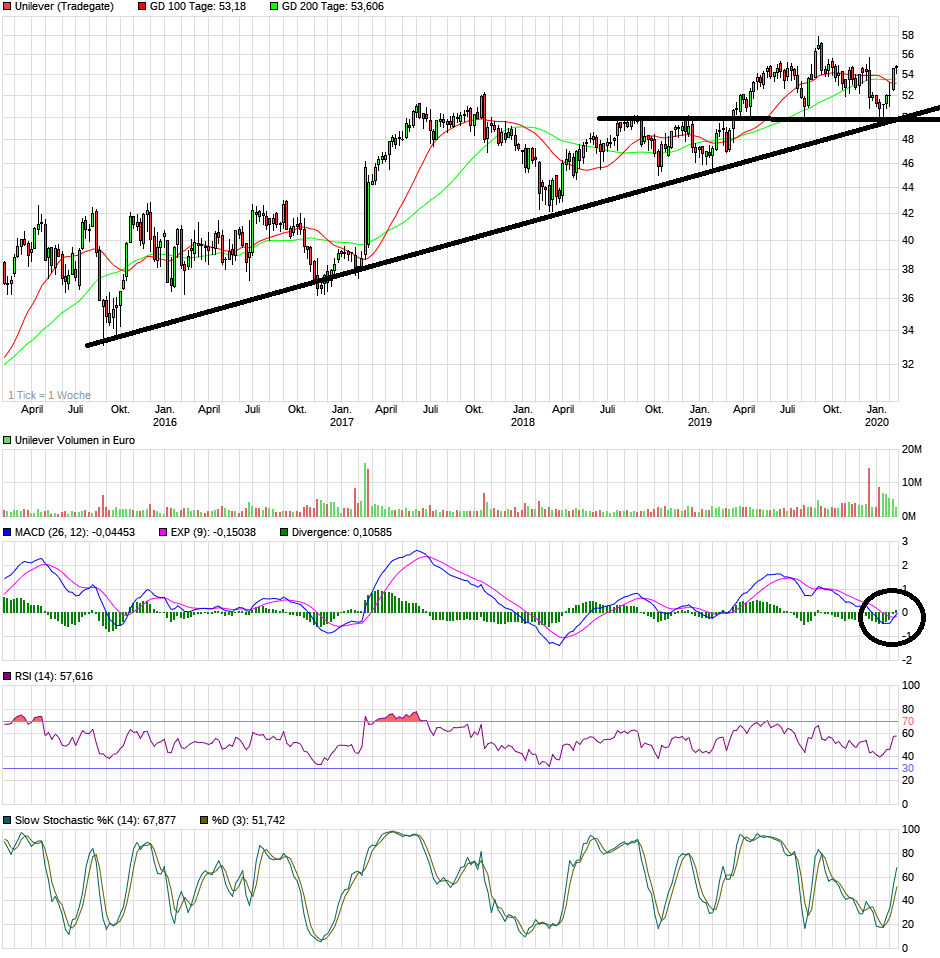Click the dark green Divergence legend square
The image size is (940, 958).
point(283,530)
